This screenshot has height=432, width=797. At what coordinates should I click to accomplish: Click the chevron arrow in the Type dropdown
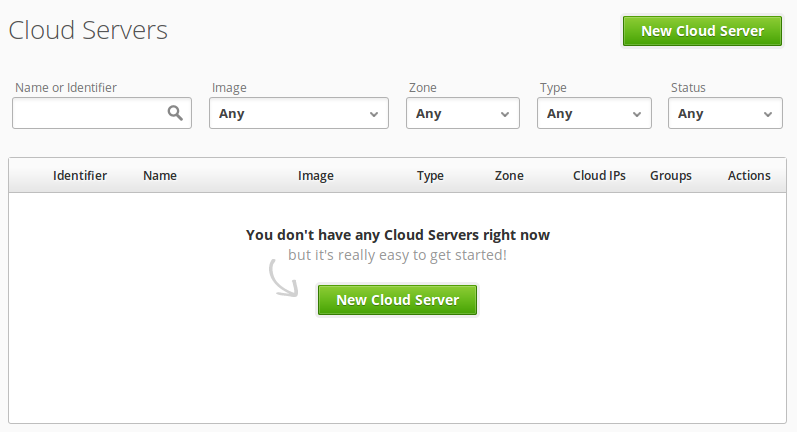636,114
